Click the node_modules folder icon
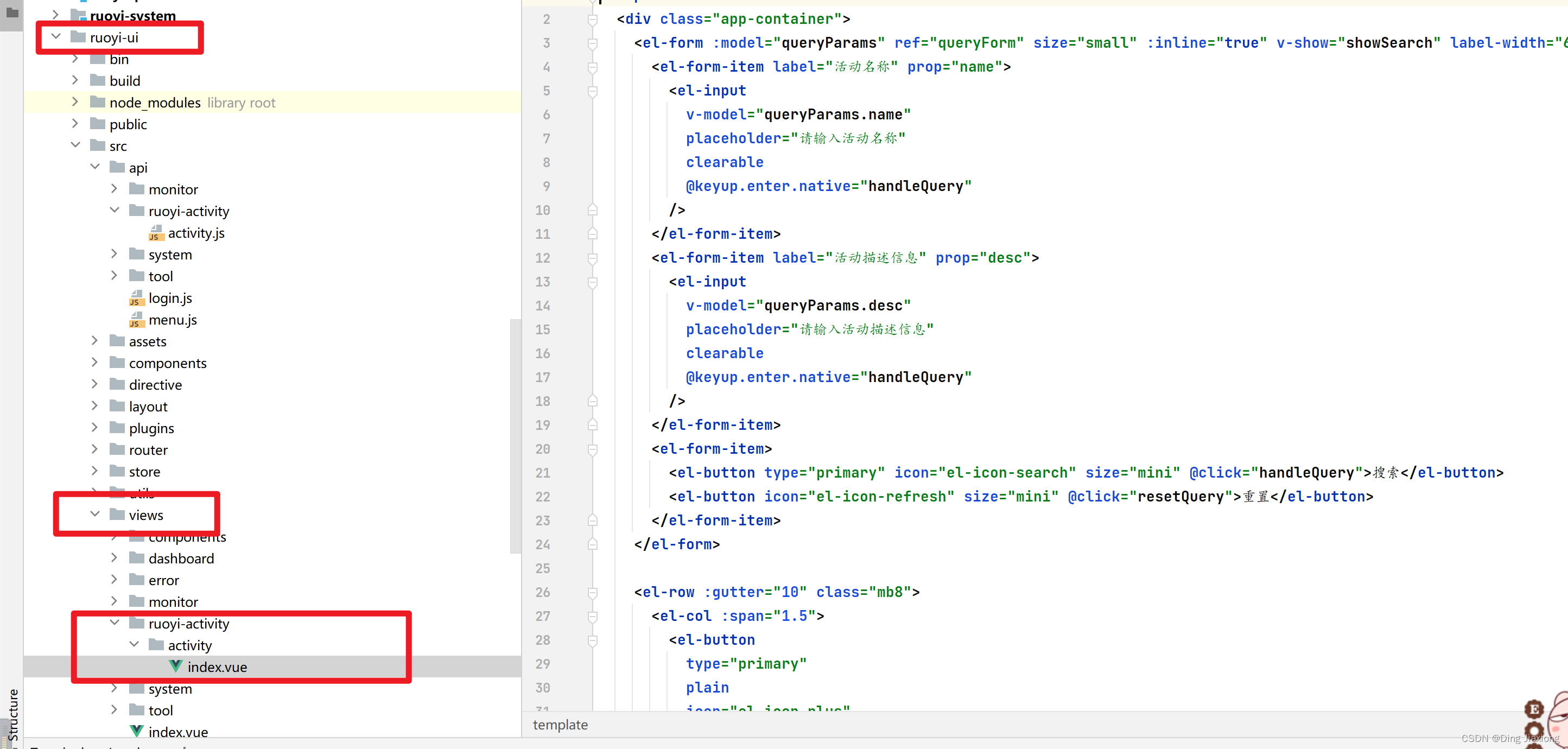 click(97, 102)
